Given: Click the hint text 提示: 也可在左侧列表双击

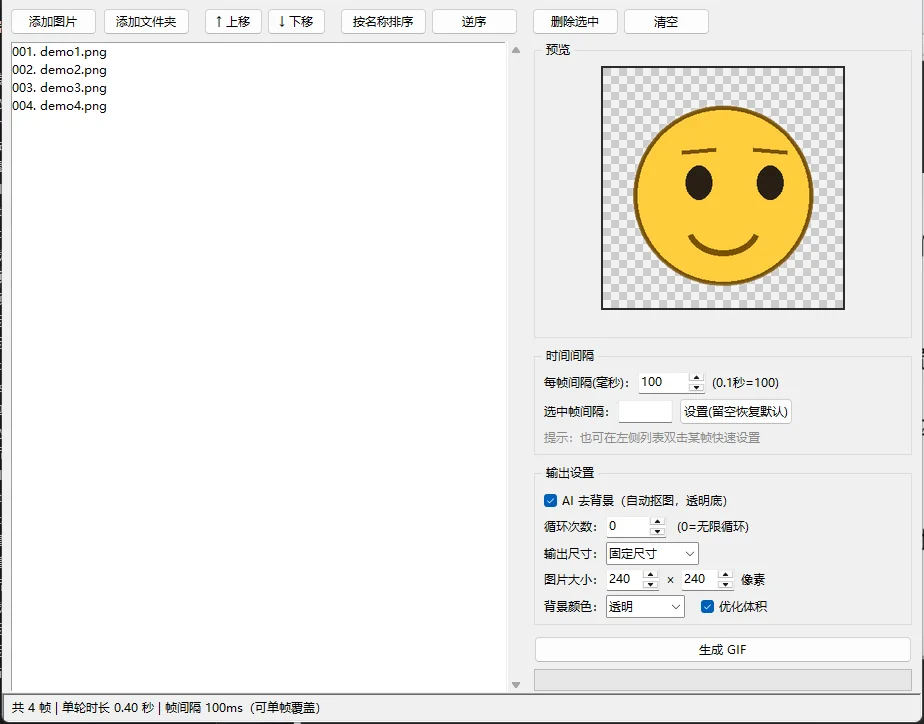Looking at the screenshot, I should pyautogui.click(x=652, y=438).
